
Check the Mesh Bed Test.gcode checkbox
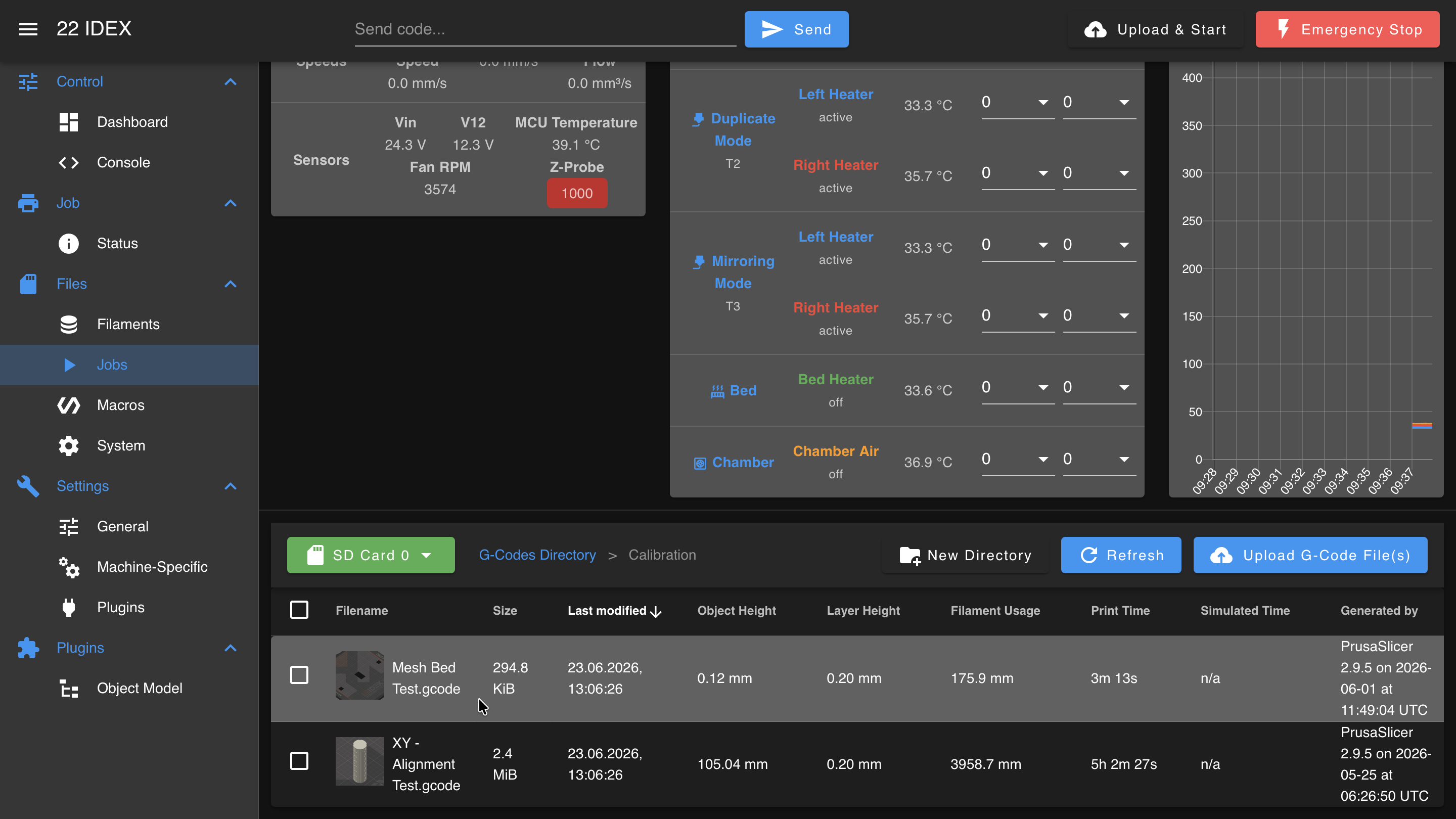[x=299, y=675]
